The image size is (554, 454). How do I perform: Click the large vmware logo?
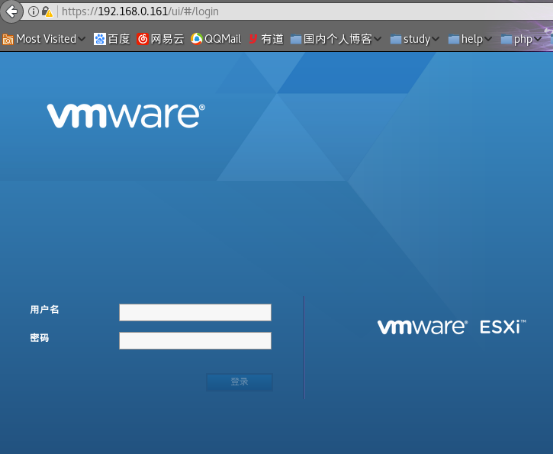pyautogui.click(x=126, y=116)
